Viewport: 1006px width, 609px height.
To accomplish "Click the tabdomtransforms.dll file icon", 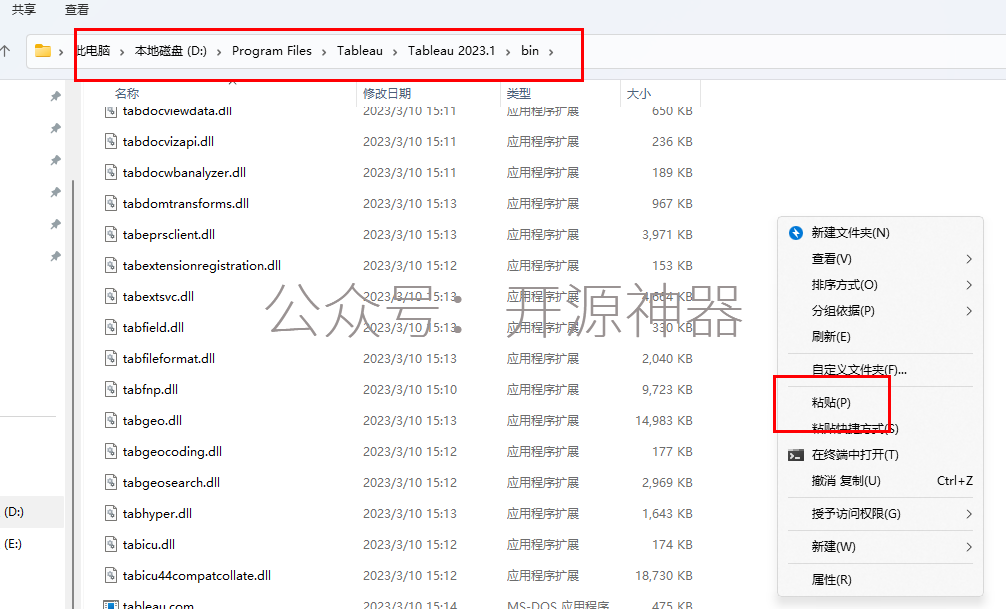I will (111, 203).
